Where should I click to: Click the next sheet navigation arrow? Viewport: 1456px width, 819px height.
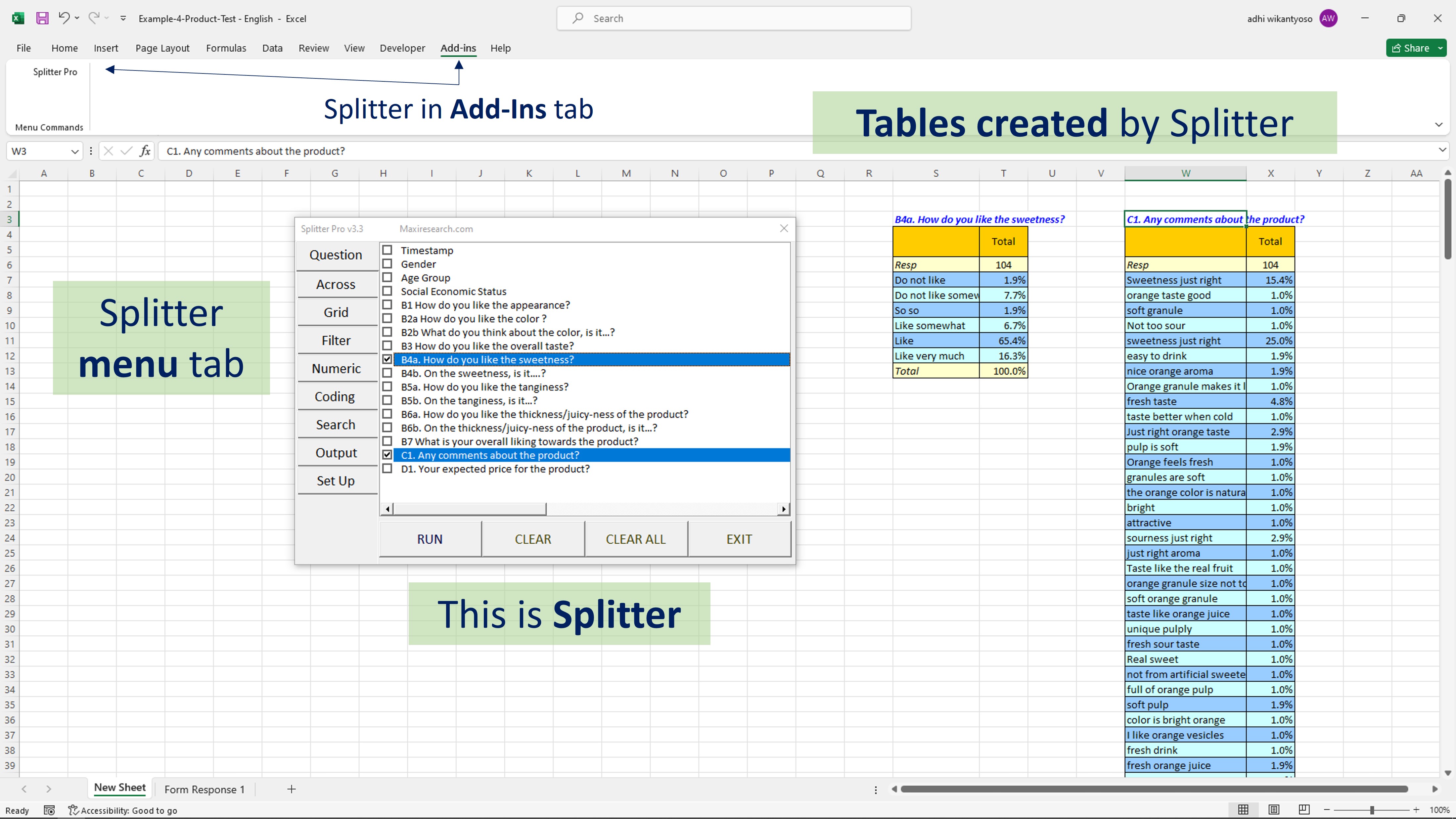tap(49, 789)
